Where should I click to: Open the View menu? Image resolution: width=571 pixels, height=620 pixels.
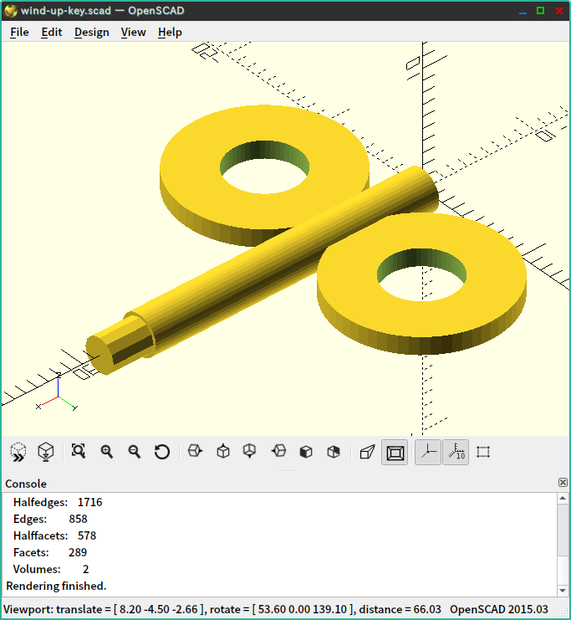[133, 32]
